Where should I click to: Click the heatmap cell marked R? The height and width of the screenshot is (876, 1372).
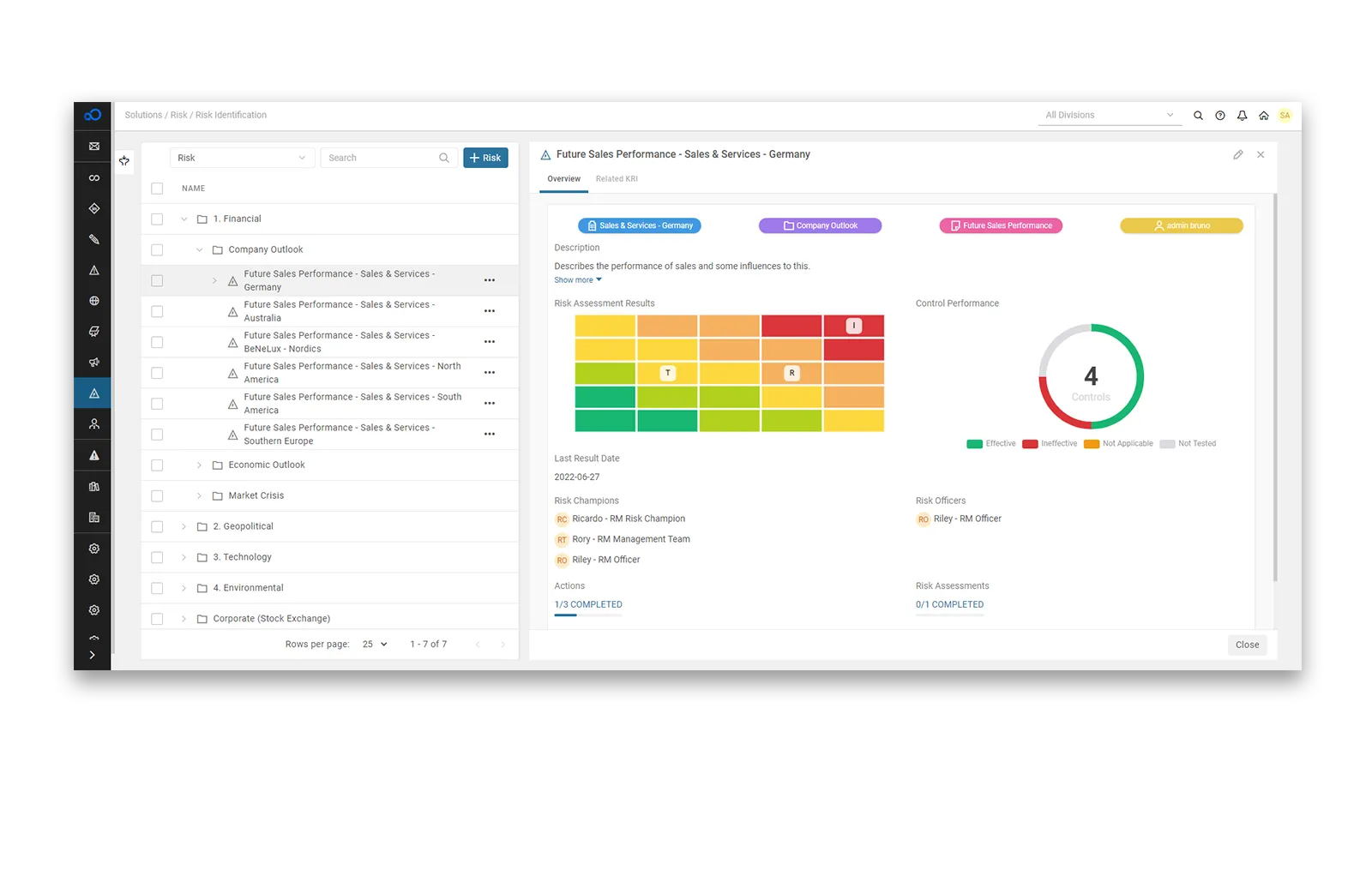click(791, 373)
